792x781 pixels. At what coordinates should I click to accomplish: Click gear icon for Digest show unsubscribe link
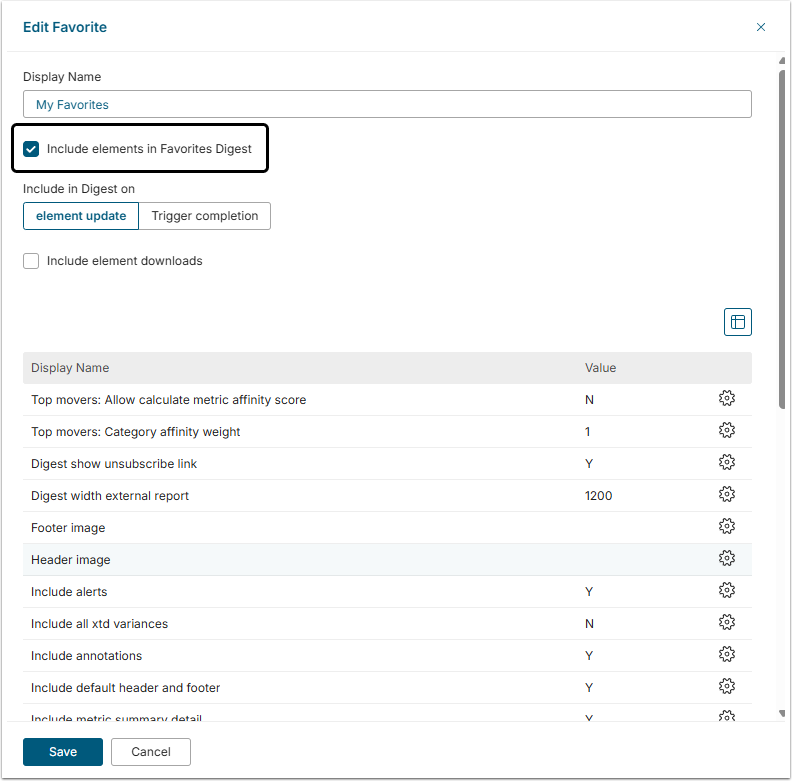click(727, 463)
